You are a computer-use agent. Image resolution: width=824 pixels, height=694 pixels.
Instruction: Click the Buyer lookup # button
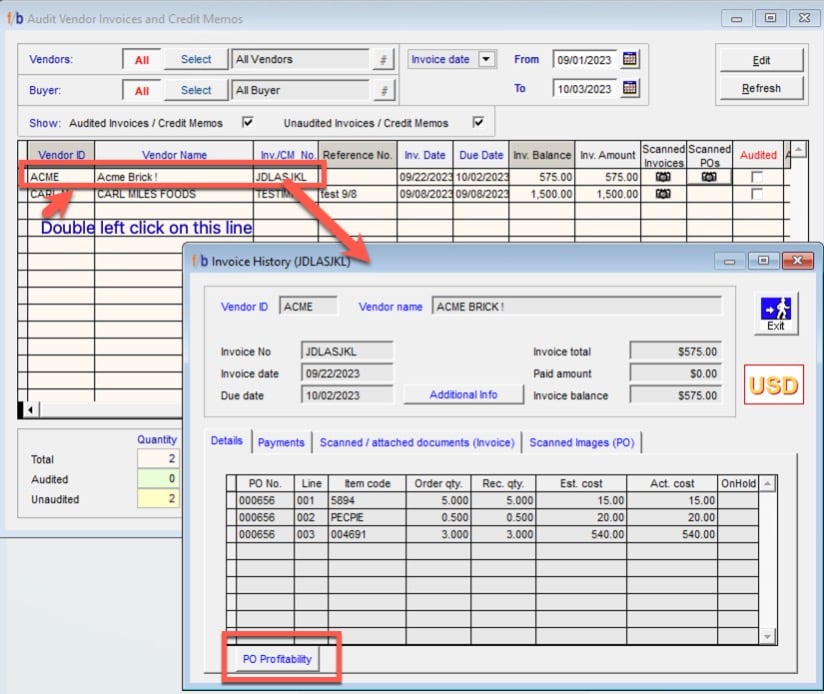point(381,91)
